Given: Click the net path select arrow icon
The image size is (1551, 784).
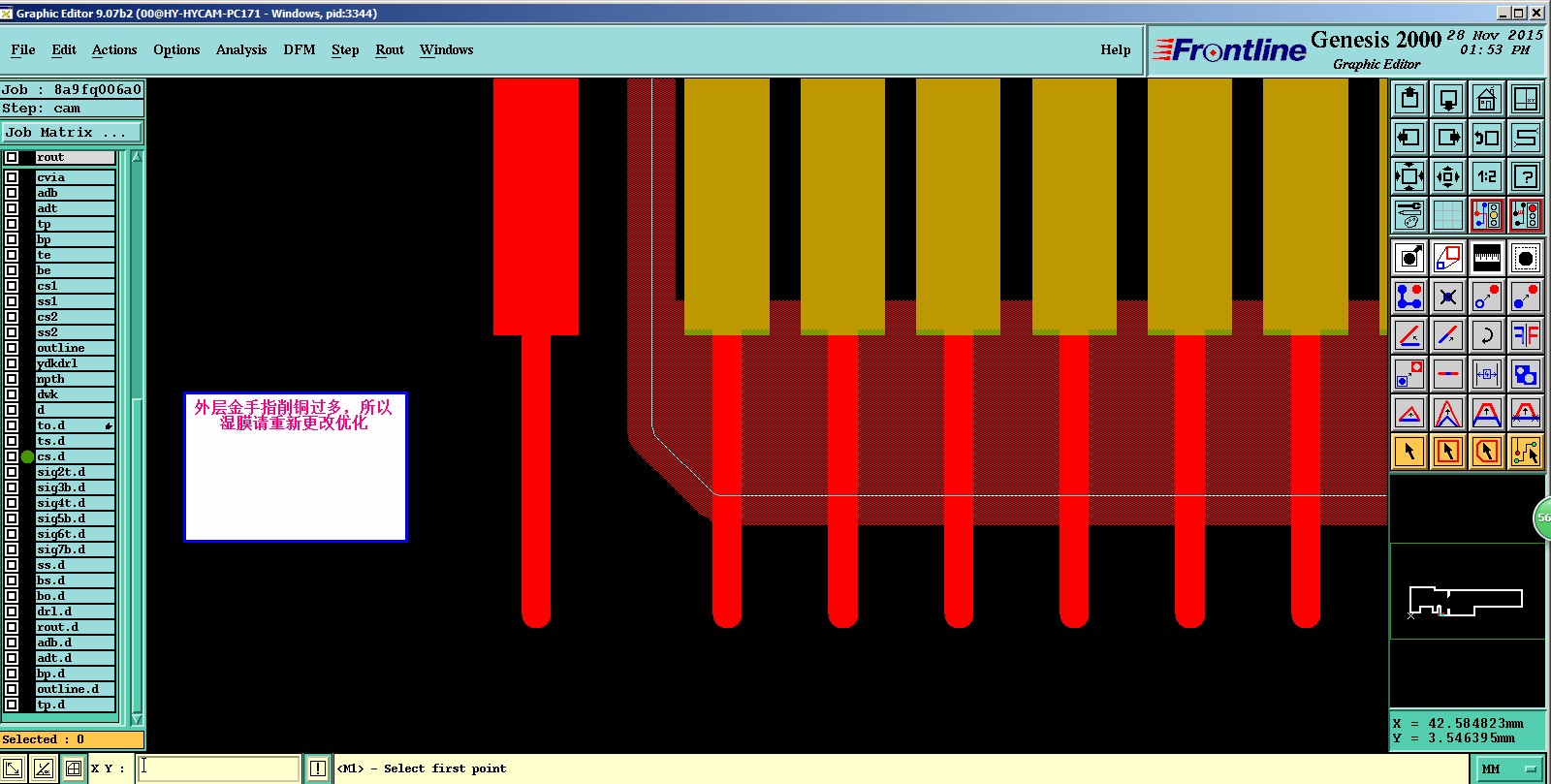Looking at the screenshot, I should [1526, 452].
